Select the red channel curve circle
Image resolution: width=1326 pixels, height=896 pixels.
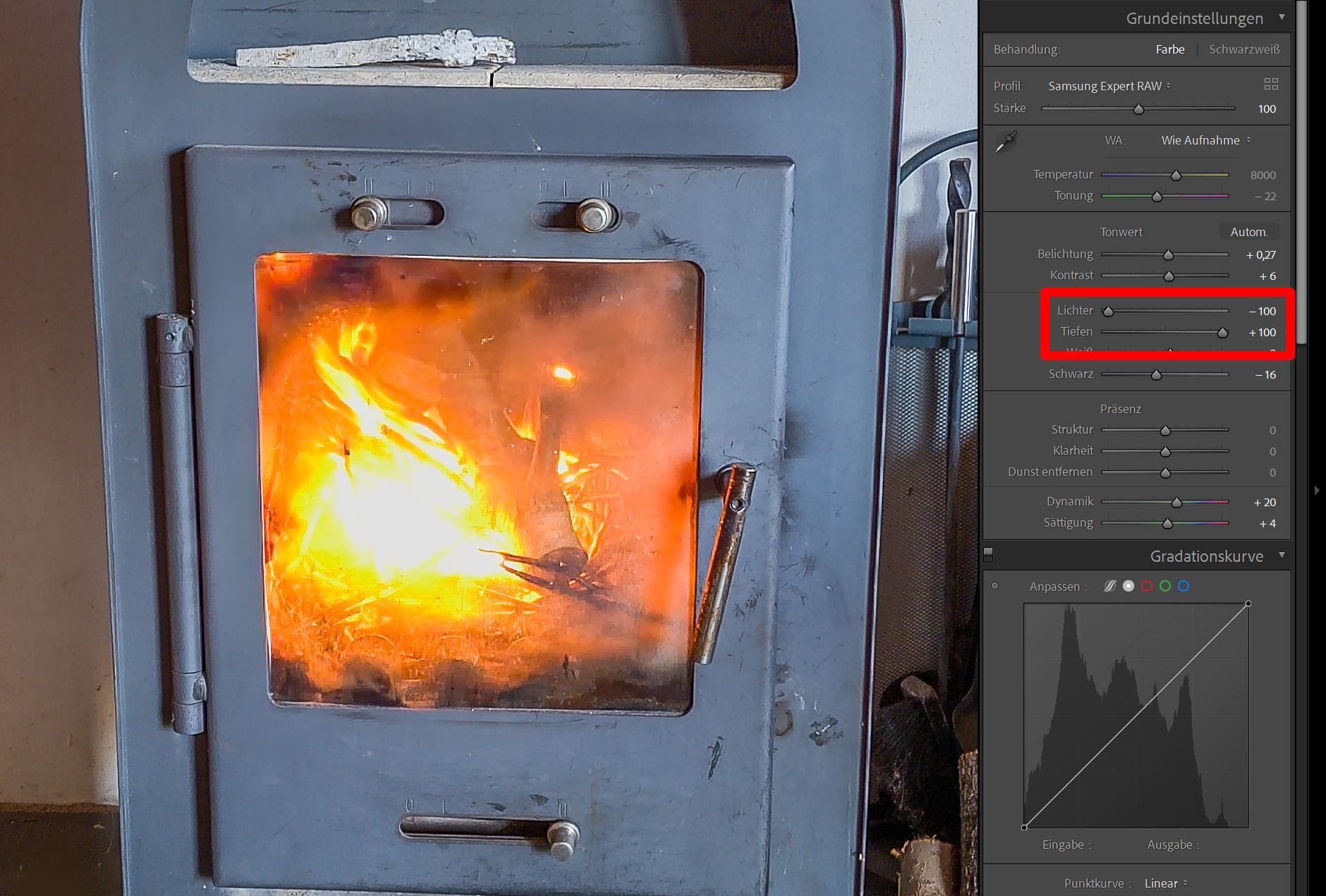[1147, 586]
